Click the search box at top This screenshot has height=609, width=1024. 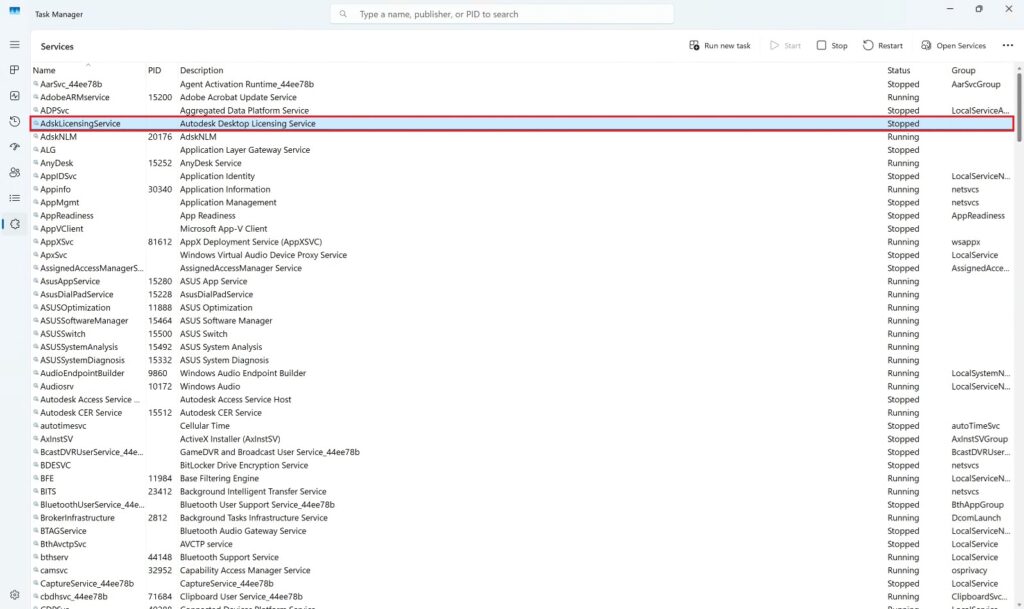pos(502,14)
